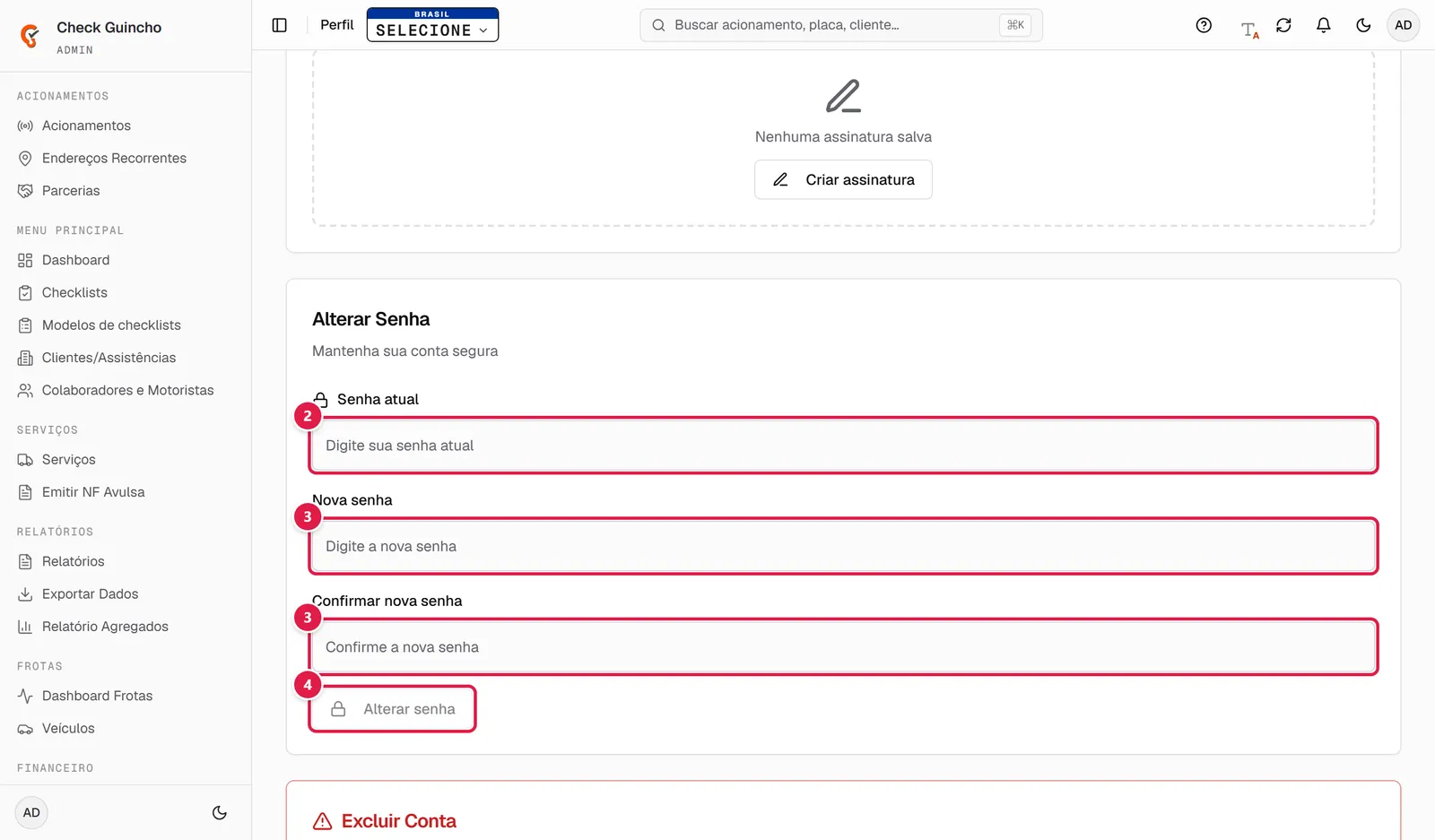Screen dimensions: 1435x840
Task: Open Clientes/Assistências page
Action: point(109,358)
